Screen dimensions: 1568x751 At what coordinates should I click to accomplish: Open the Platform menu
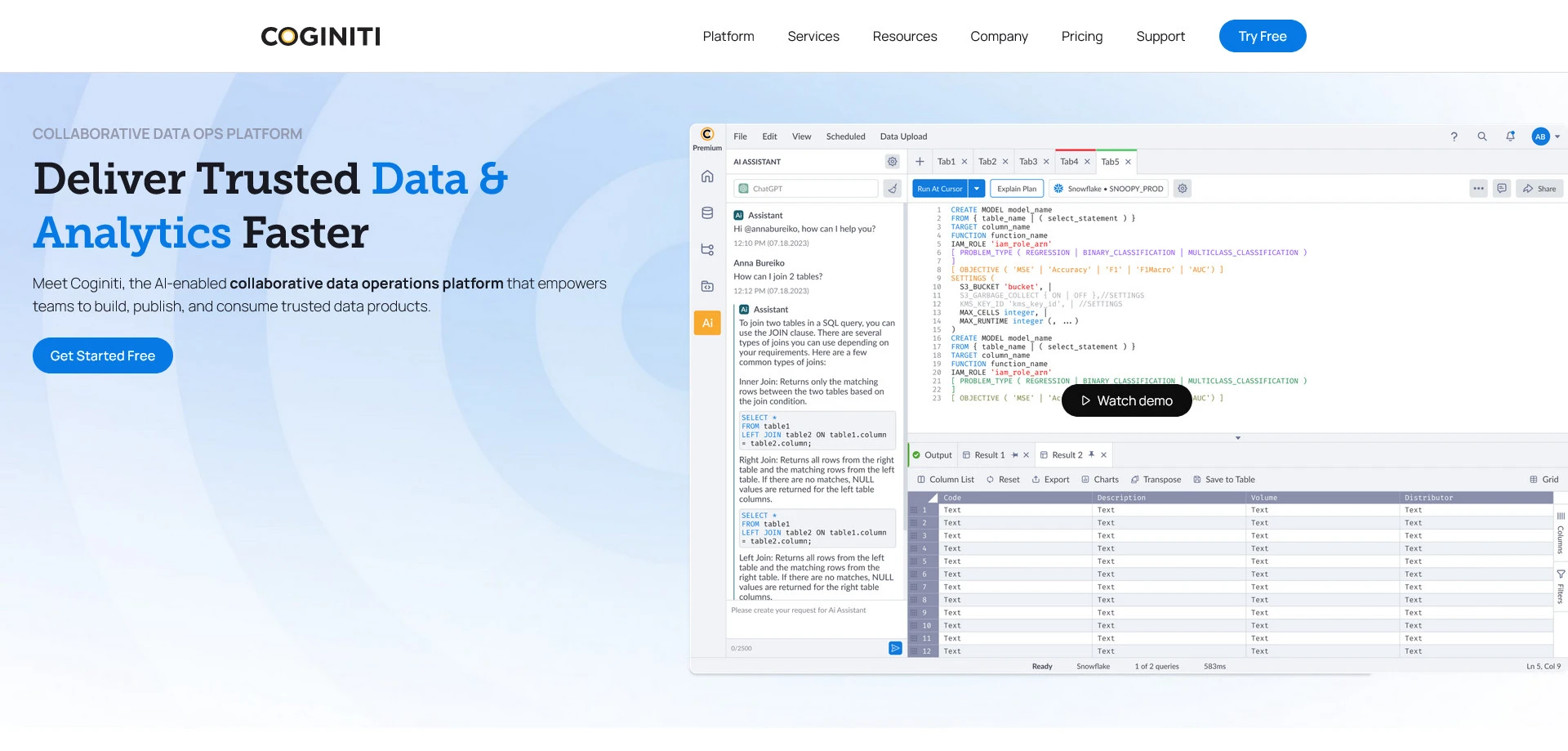tap(728, 36)
